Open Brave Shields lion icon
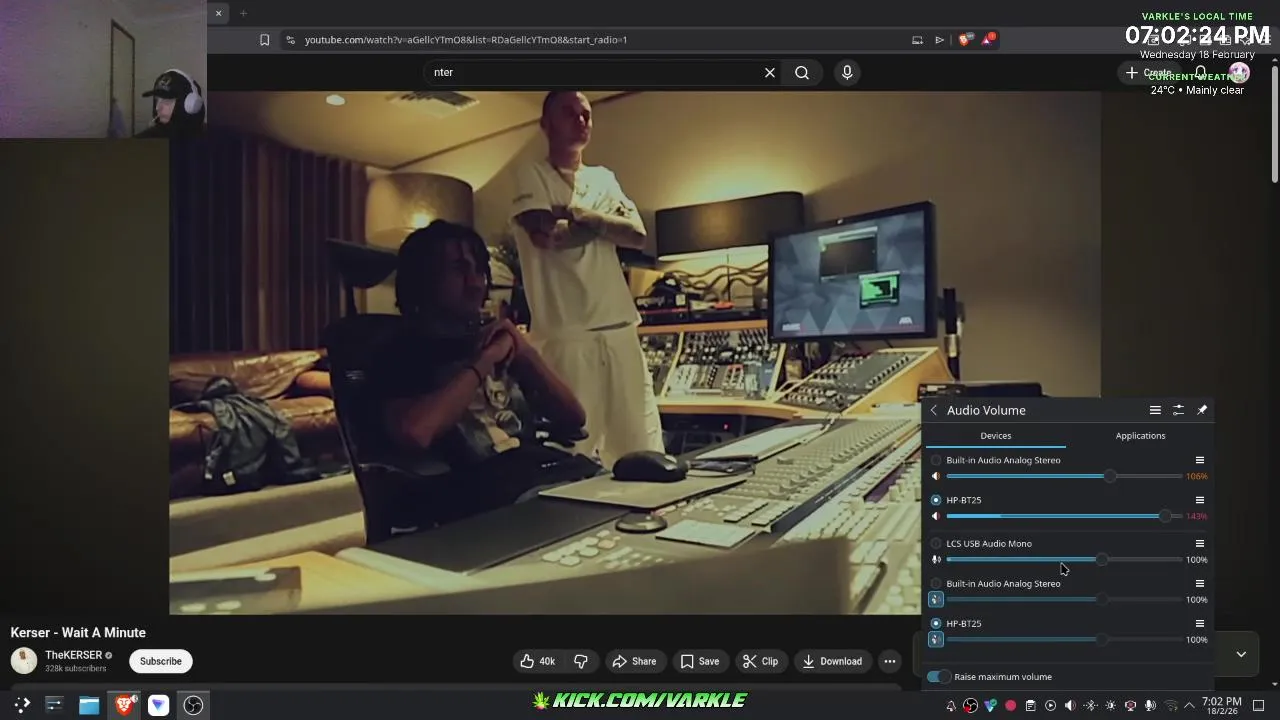Viewport: 1280px width, 720px height. 964,40
